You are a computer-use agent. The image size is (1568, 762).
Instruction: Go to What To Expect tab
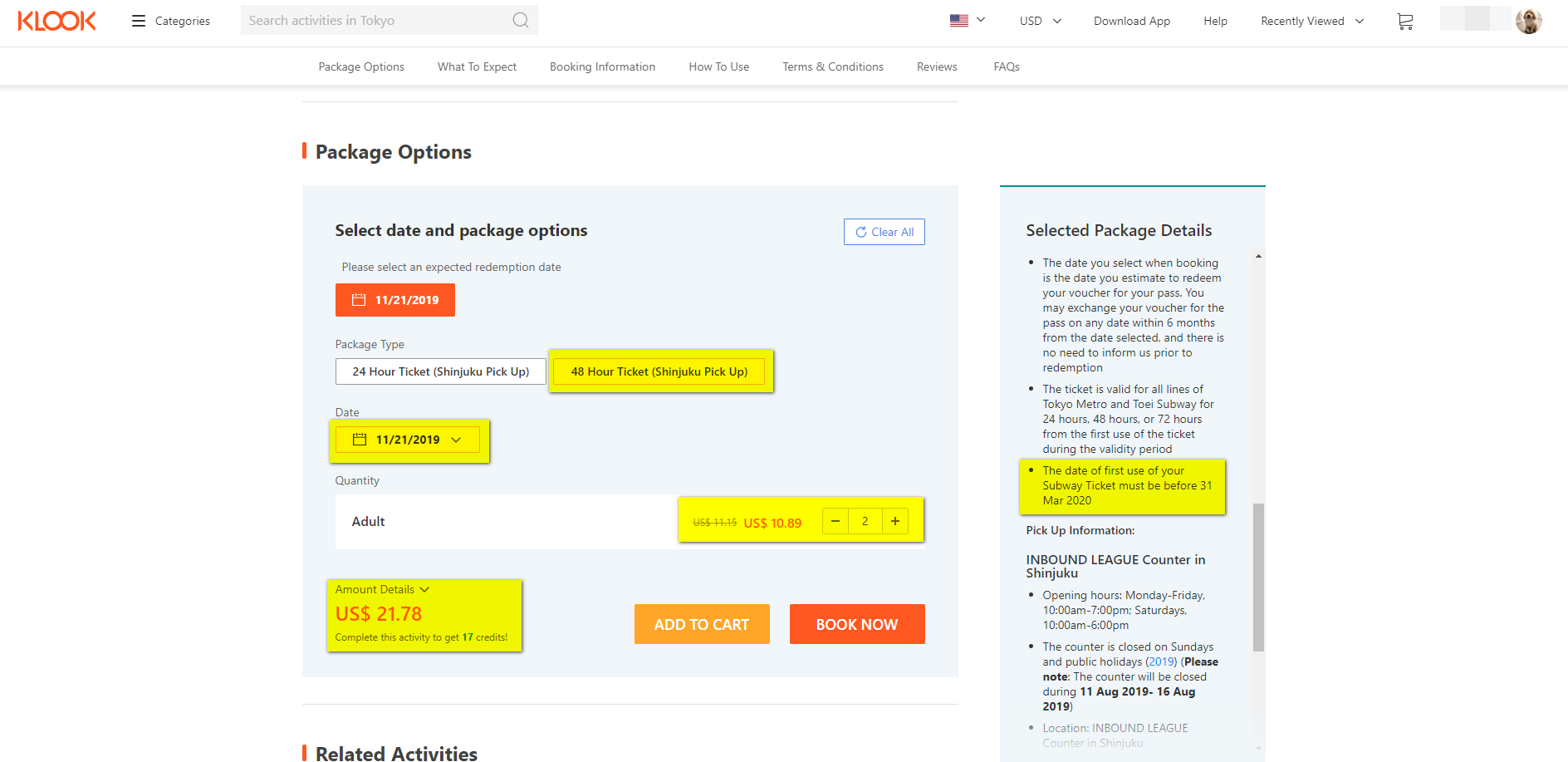point(477,66)
